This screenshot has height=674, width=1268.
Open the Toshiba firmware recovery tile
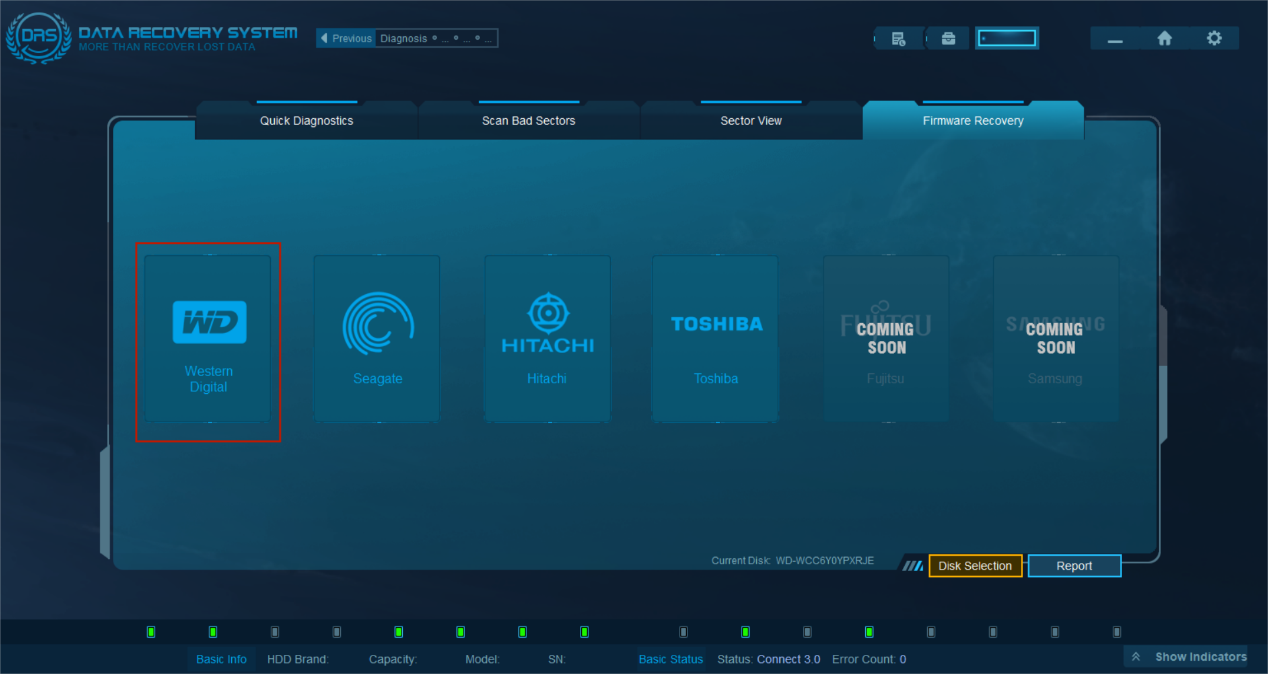click(716, 339)
